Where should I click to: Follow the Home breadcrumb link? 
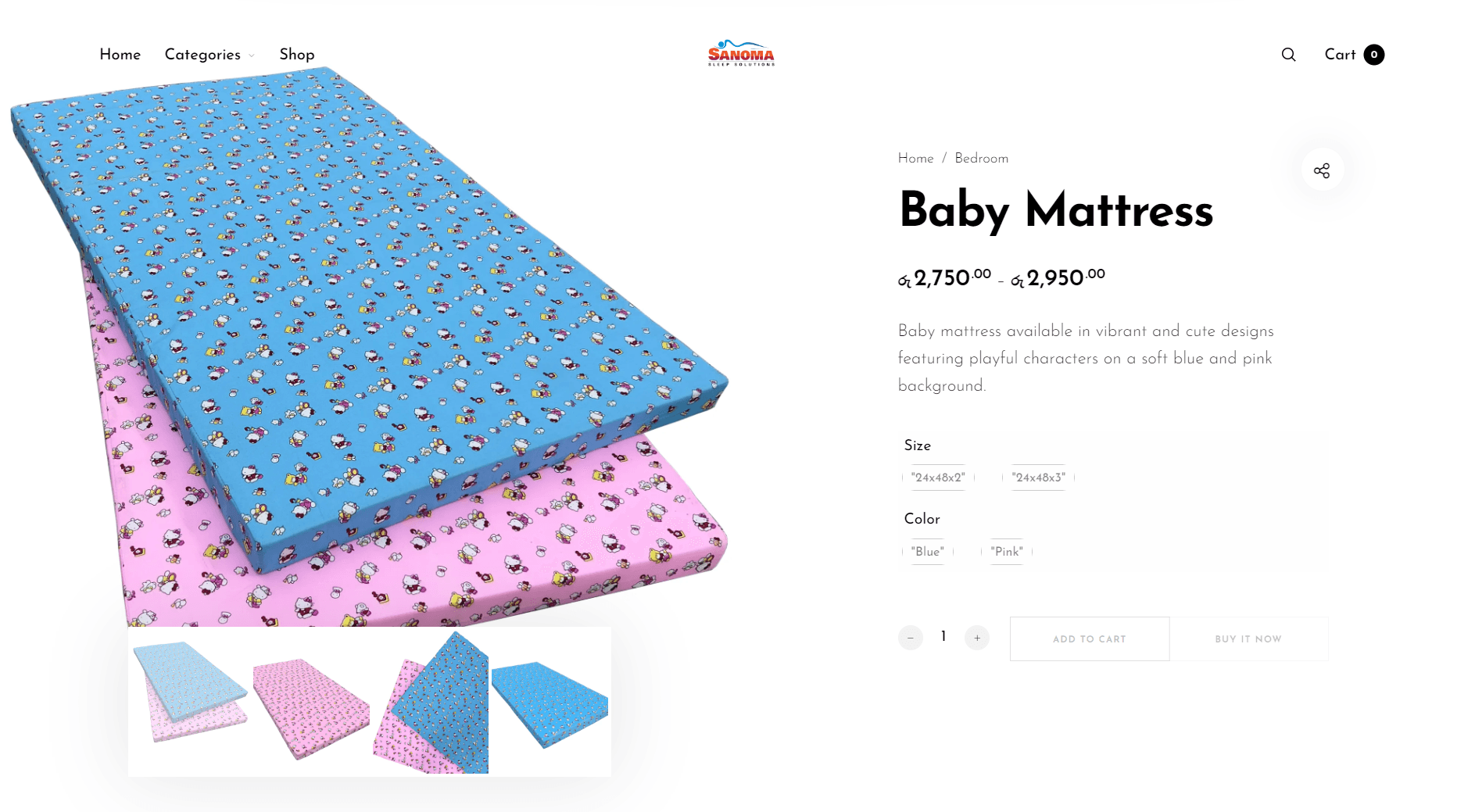click(x=915, y=158)
